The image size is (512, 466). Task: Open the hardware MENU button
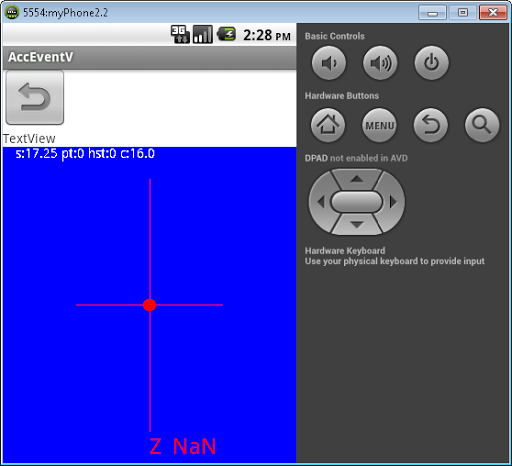click(379, 125)
